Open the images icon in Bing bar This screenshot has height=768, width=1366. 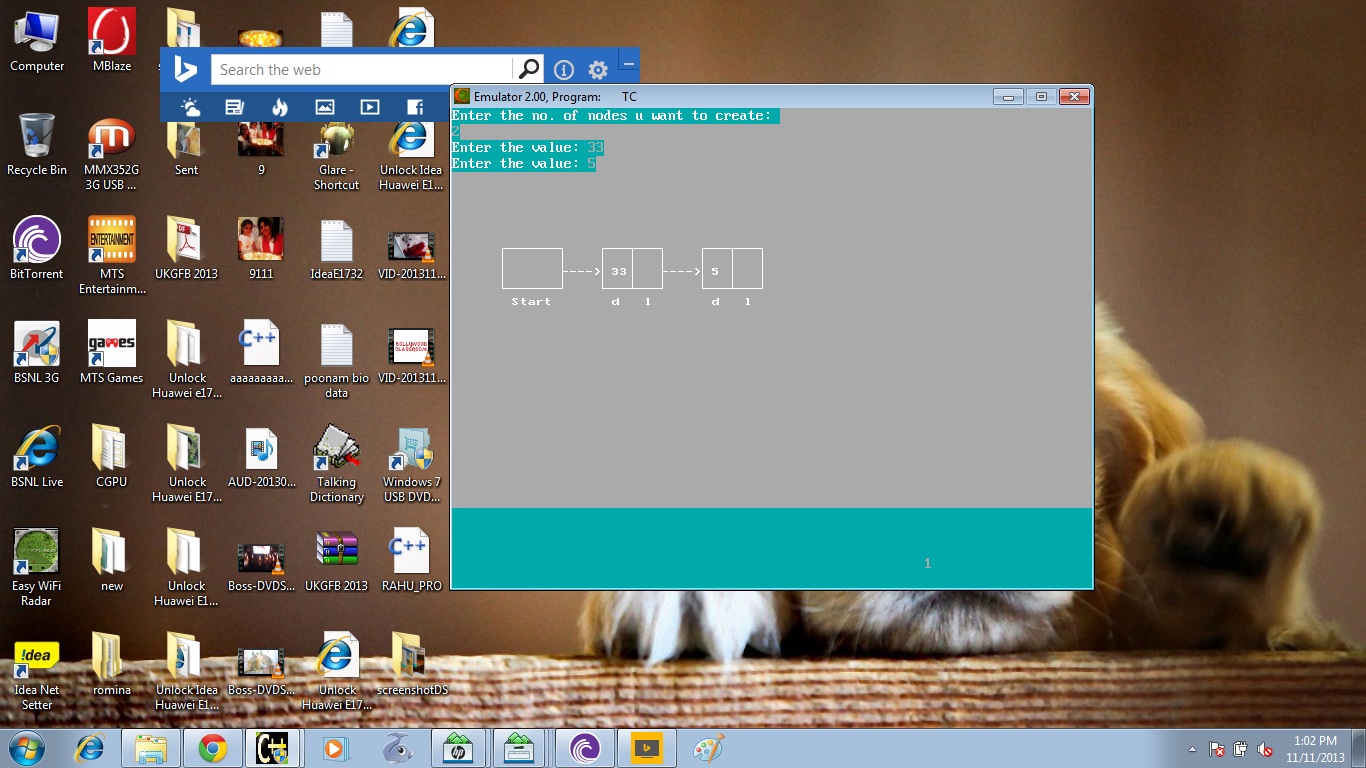325,107
